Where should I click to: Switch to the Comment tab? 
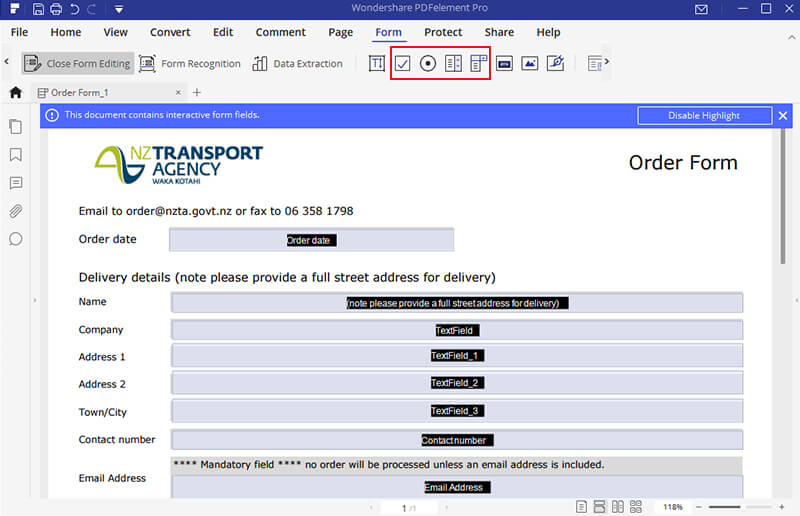coord(281,32)
